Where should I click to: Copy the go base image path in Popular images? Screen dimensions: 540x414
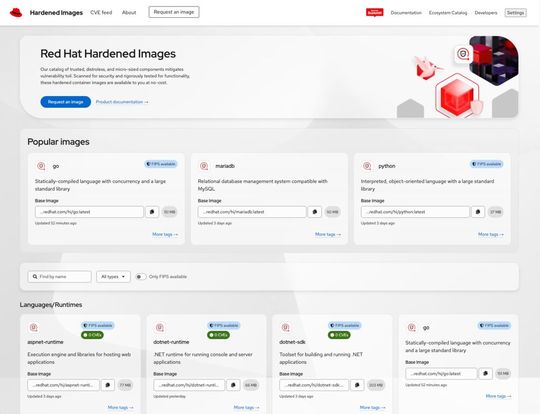coord(152,212)
